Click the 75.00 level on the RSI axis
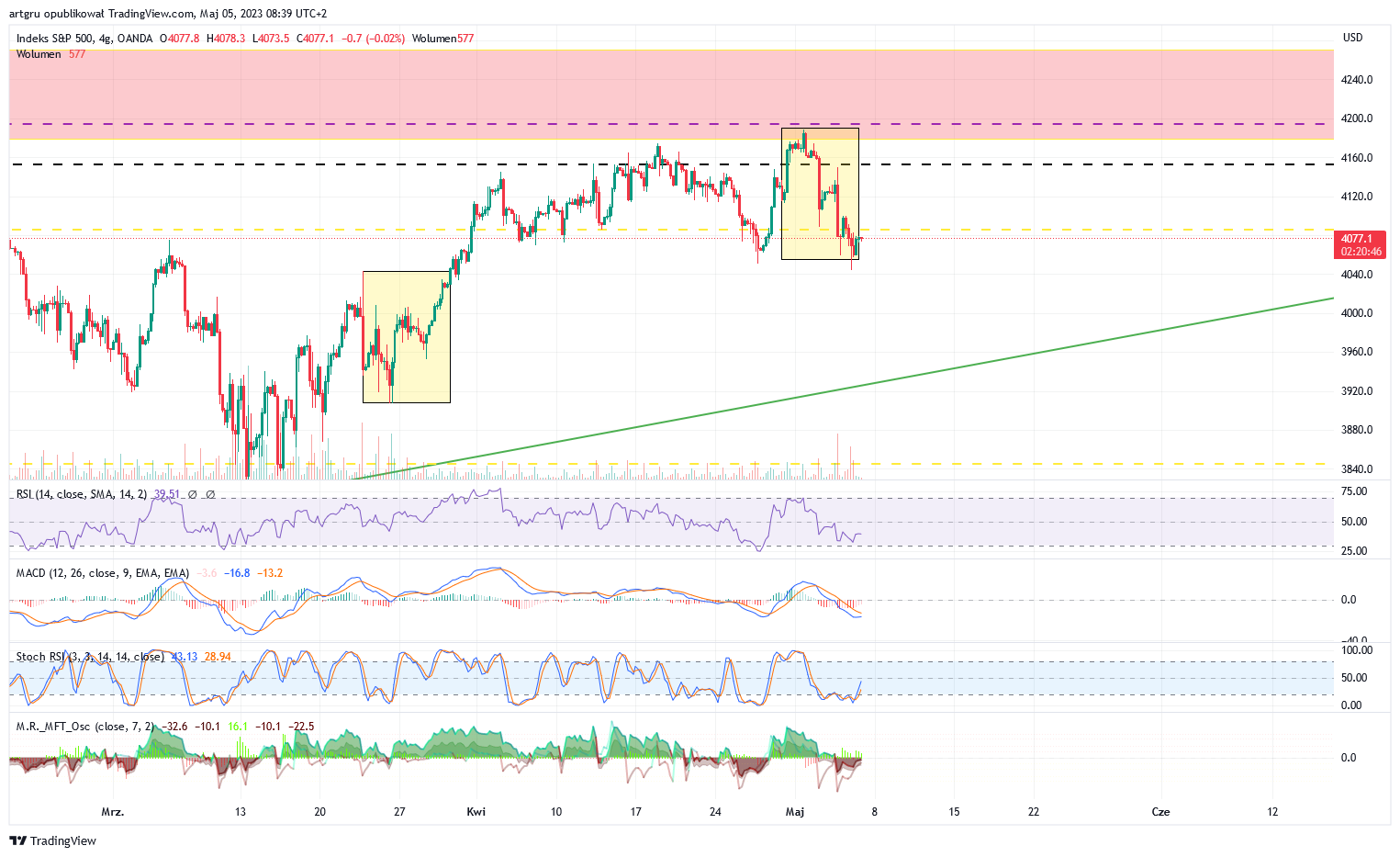This screenshot has height=857, width=1400. click(1354, 491)
